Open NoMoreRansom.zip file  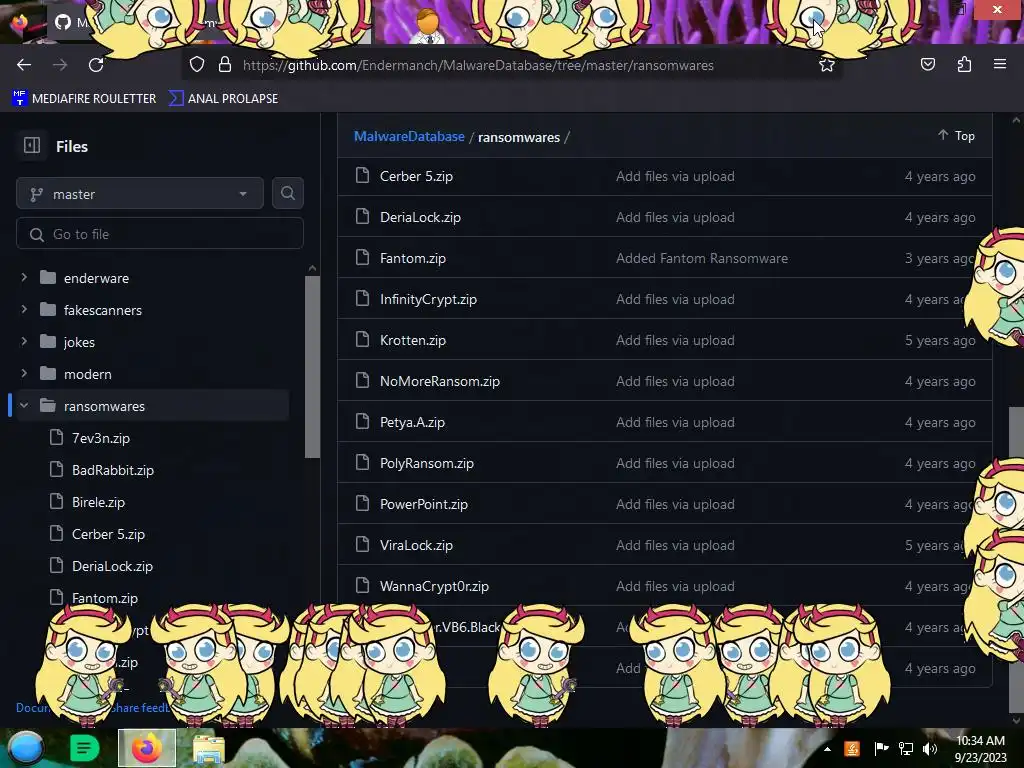point(440,381)
